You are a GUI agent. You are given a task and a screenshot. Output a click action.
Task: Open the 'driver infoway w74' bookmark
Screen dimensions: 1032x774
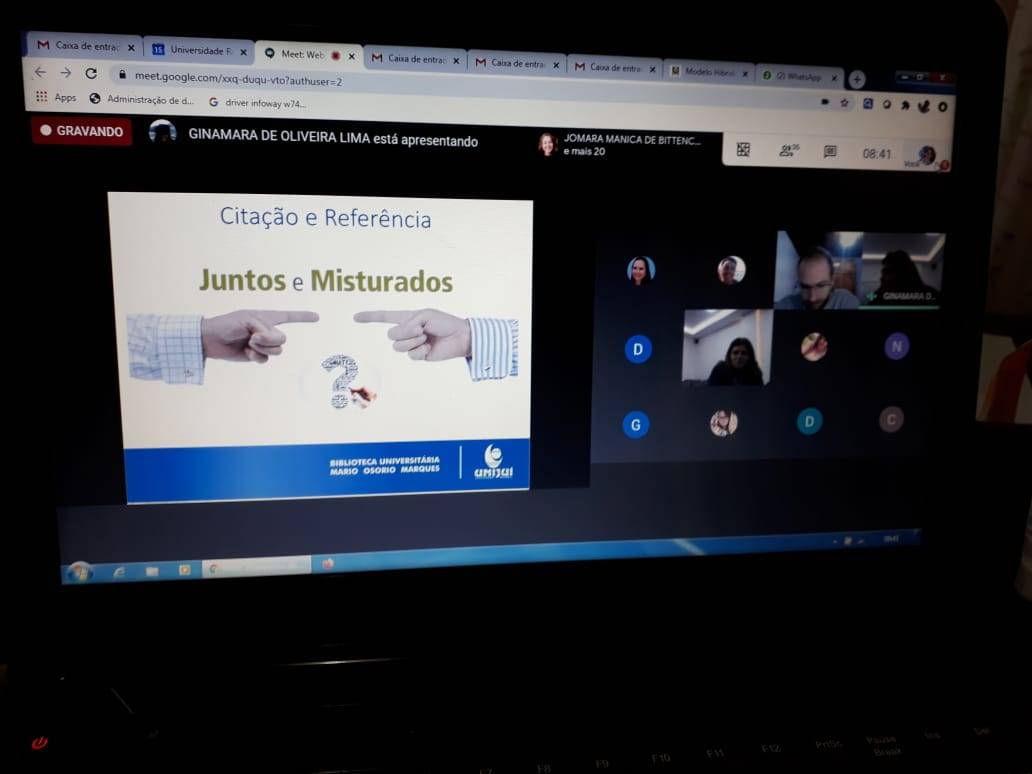[x=257, y=102]
